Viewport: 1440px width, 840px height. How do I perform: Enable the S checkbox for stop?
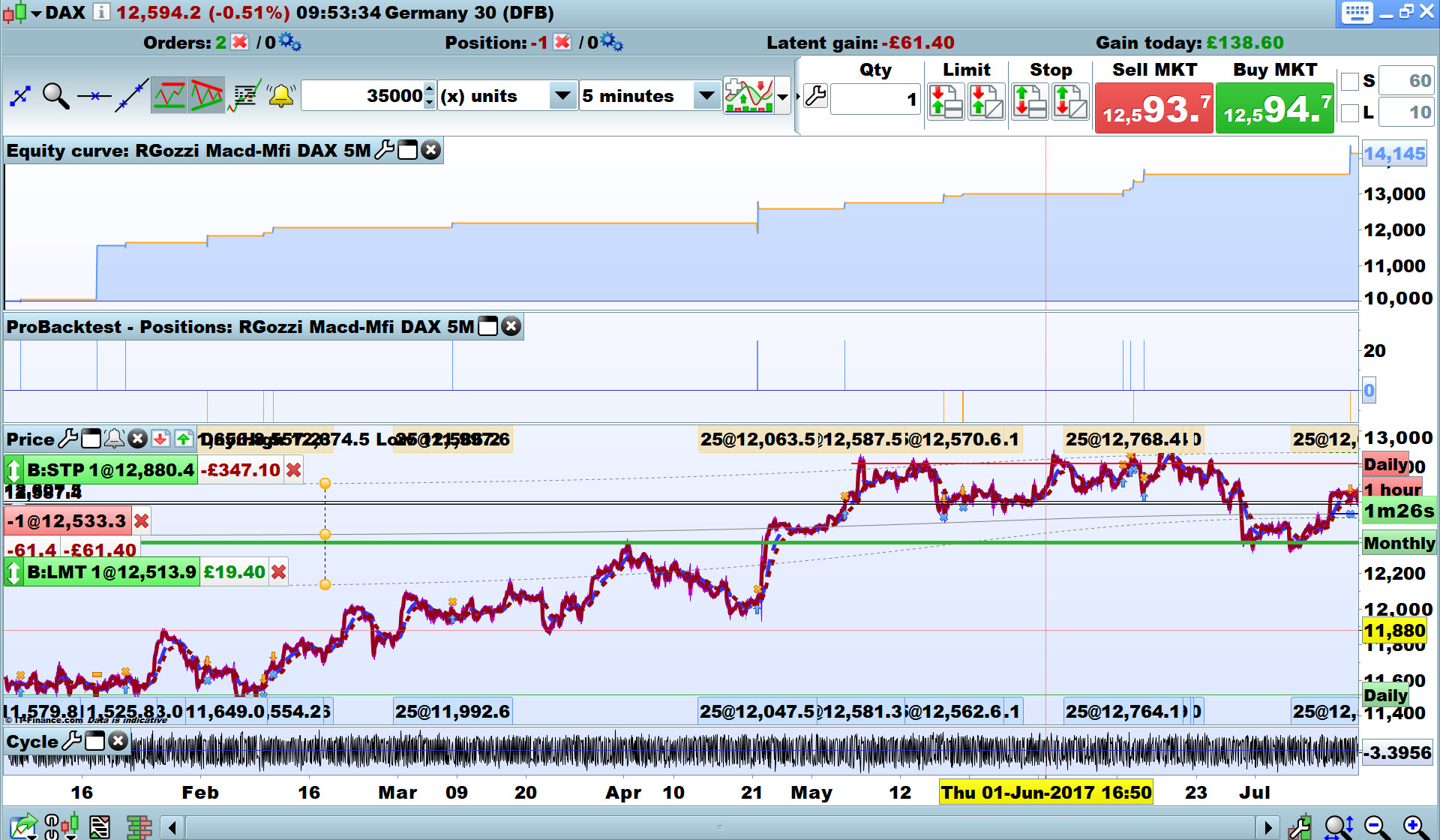(x=1350, y=81)
